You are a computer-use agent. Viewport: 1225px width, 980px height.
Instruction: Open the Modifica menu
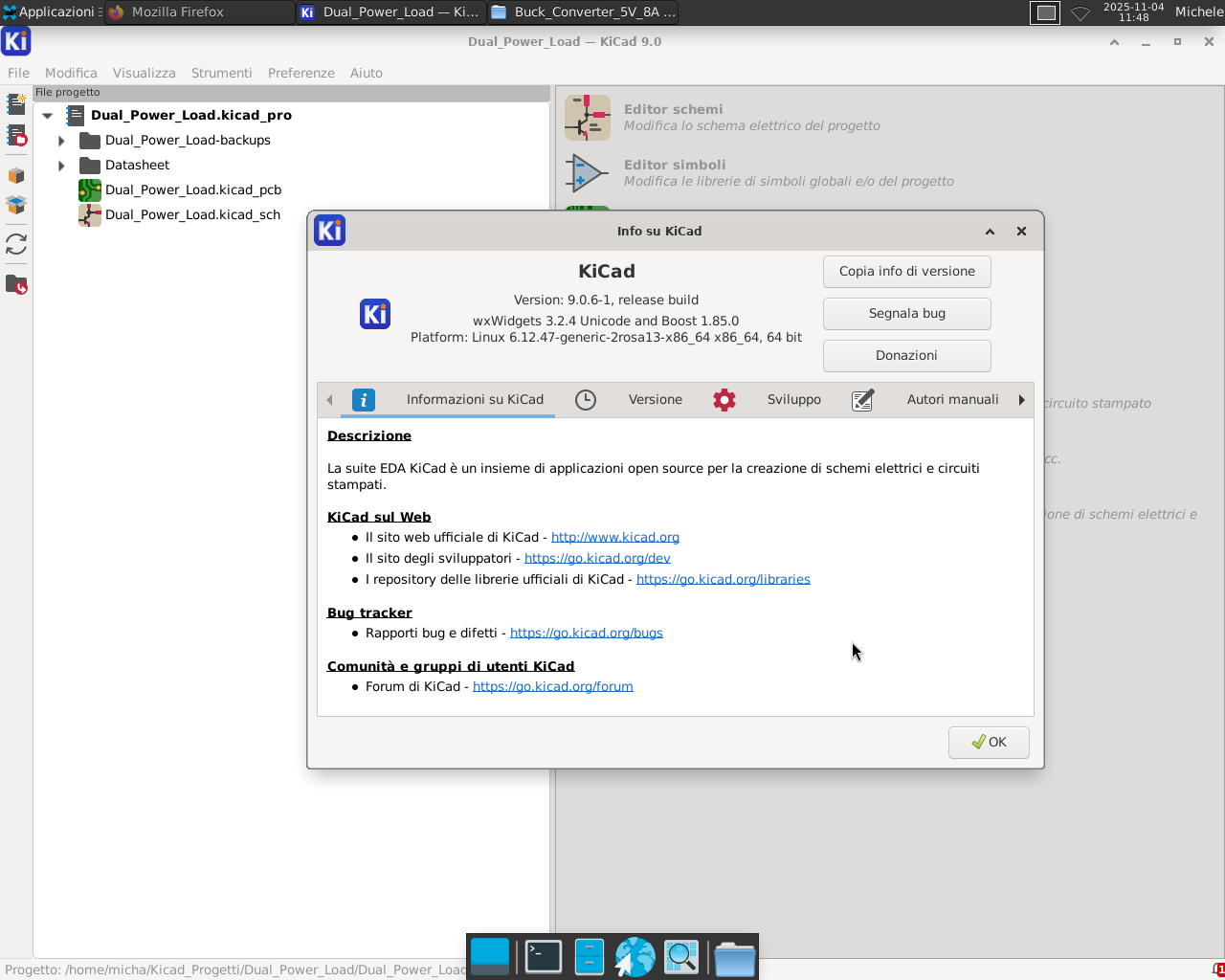tap(71, 73)
